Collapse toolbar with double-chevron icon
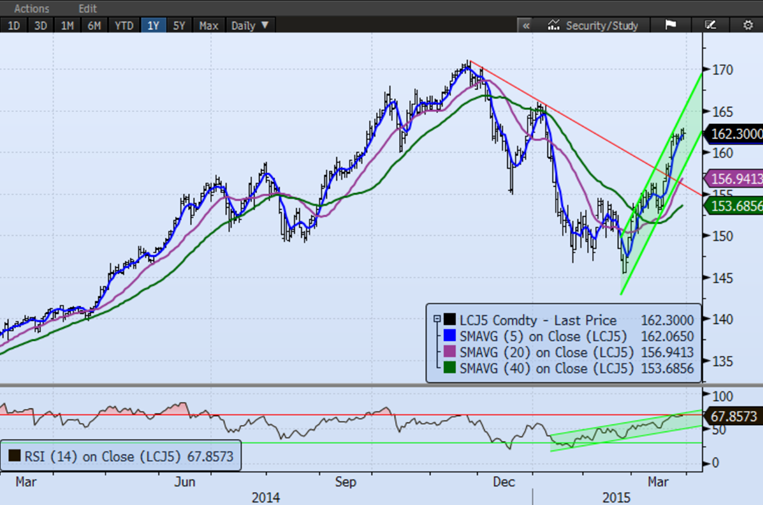 523,25
